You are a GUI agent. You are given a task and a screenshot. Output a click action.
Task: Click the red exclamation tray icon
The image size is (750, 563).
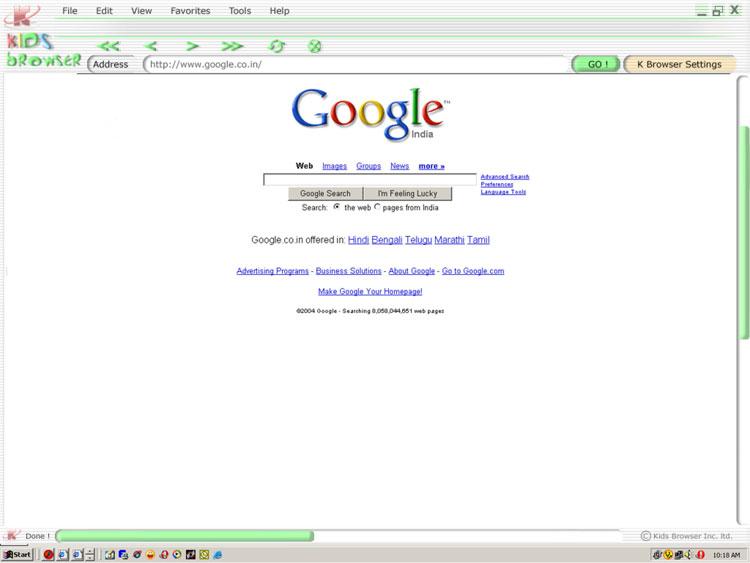coord(700,555)
